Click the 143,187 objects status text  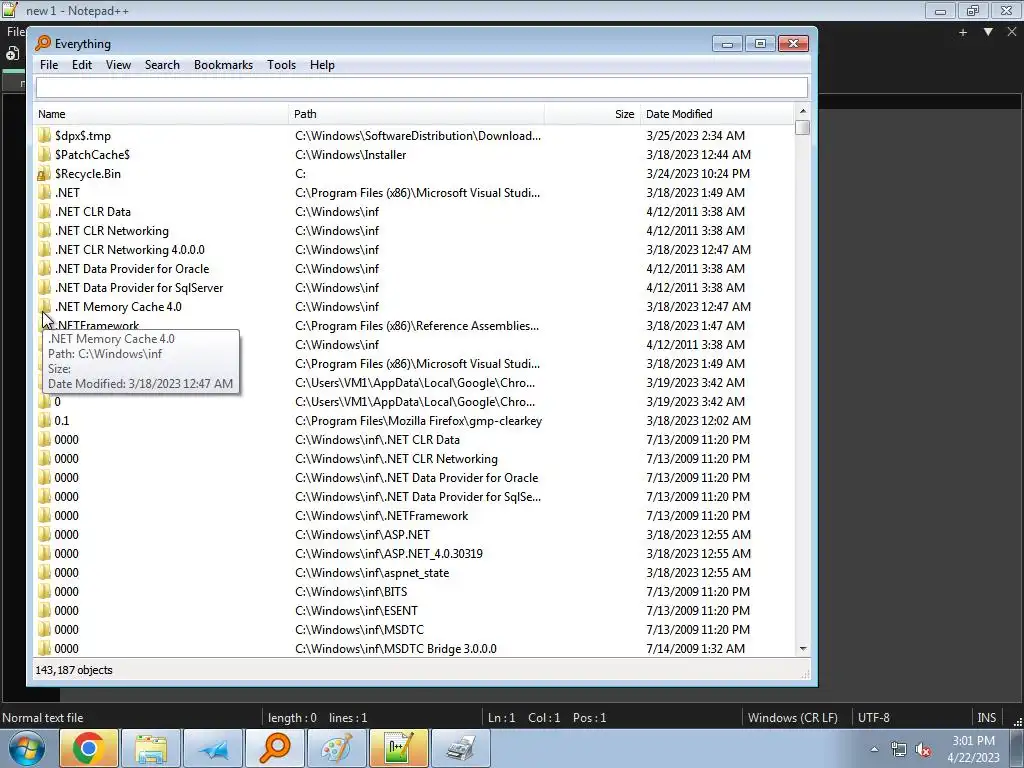pos(74,670)
